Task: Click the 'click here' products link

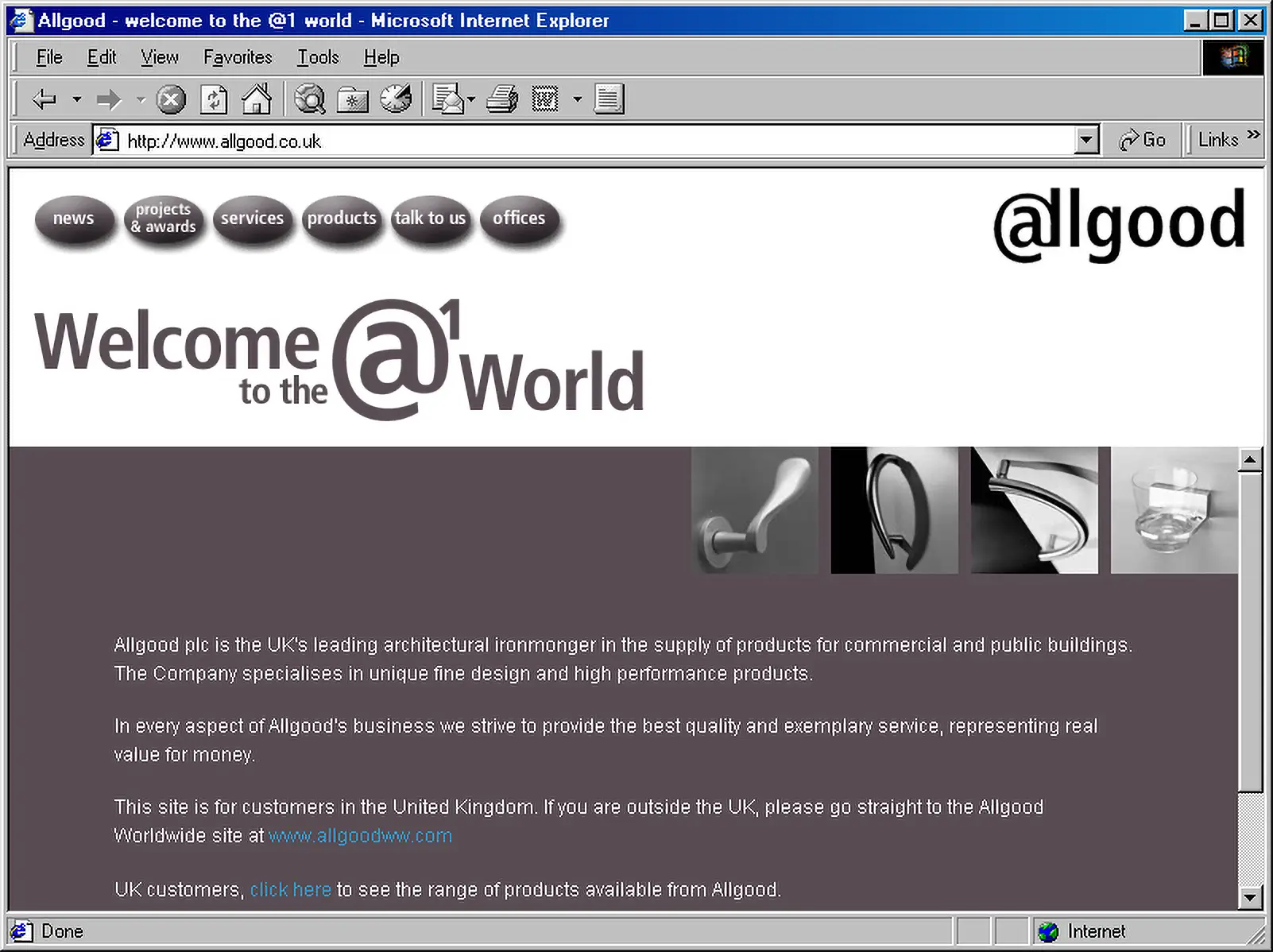Action: coord(290,890)
